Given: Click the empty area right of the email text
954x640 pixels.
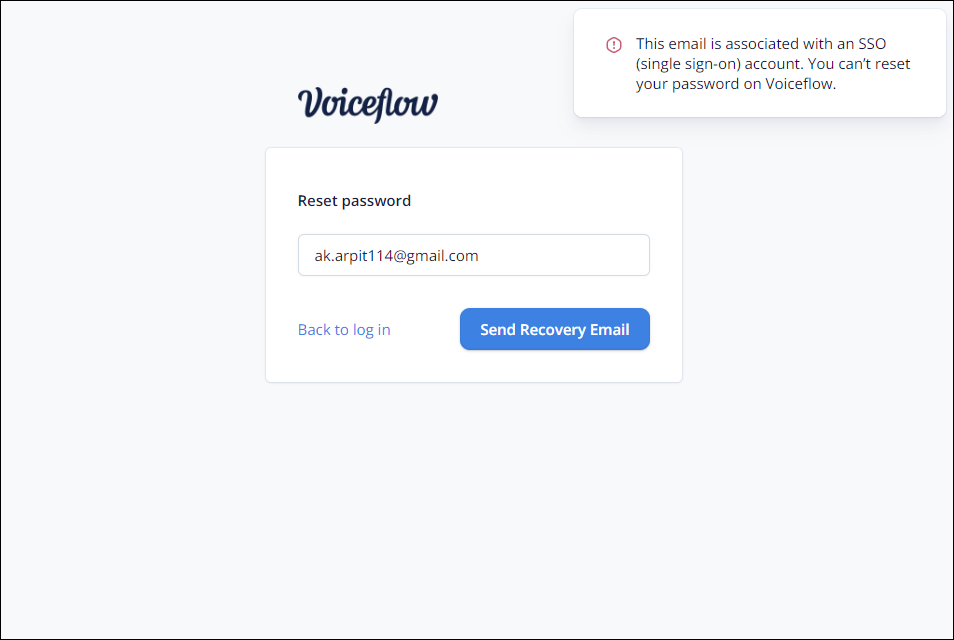Looking at the screenshot, I should [563, 255].
